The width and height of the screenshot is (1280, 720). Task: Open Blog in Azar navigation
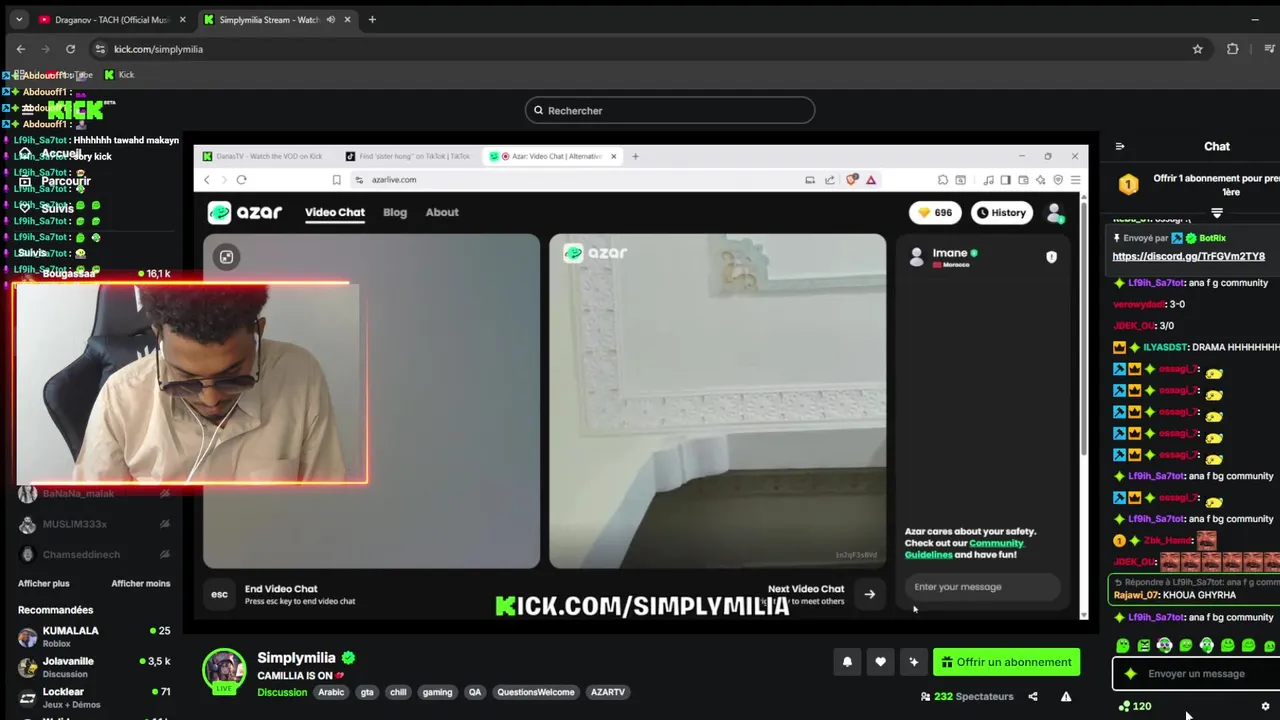click(x=395, y=212)
